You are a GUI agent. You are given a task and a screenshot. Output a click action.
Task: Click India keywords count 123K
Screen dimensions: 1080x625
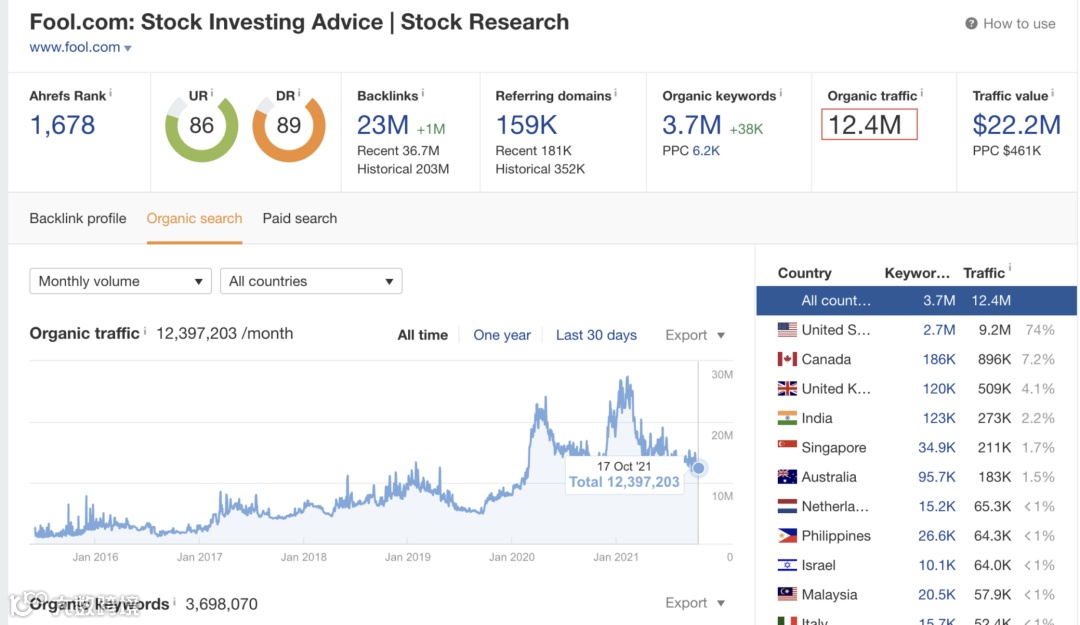pyautogui.click(x=939, y=418)
